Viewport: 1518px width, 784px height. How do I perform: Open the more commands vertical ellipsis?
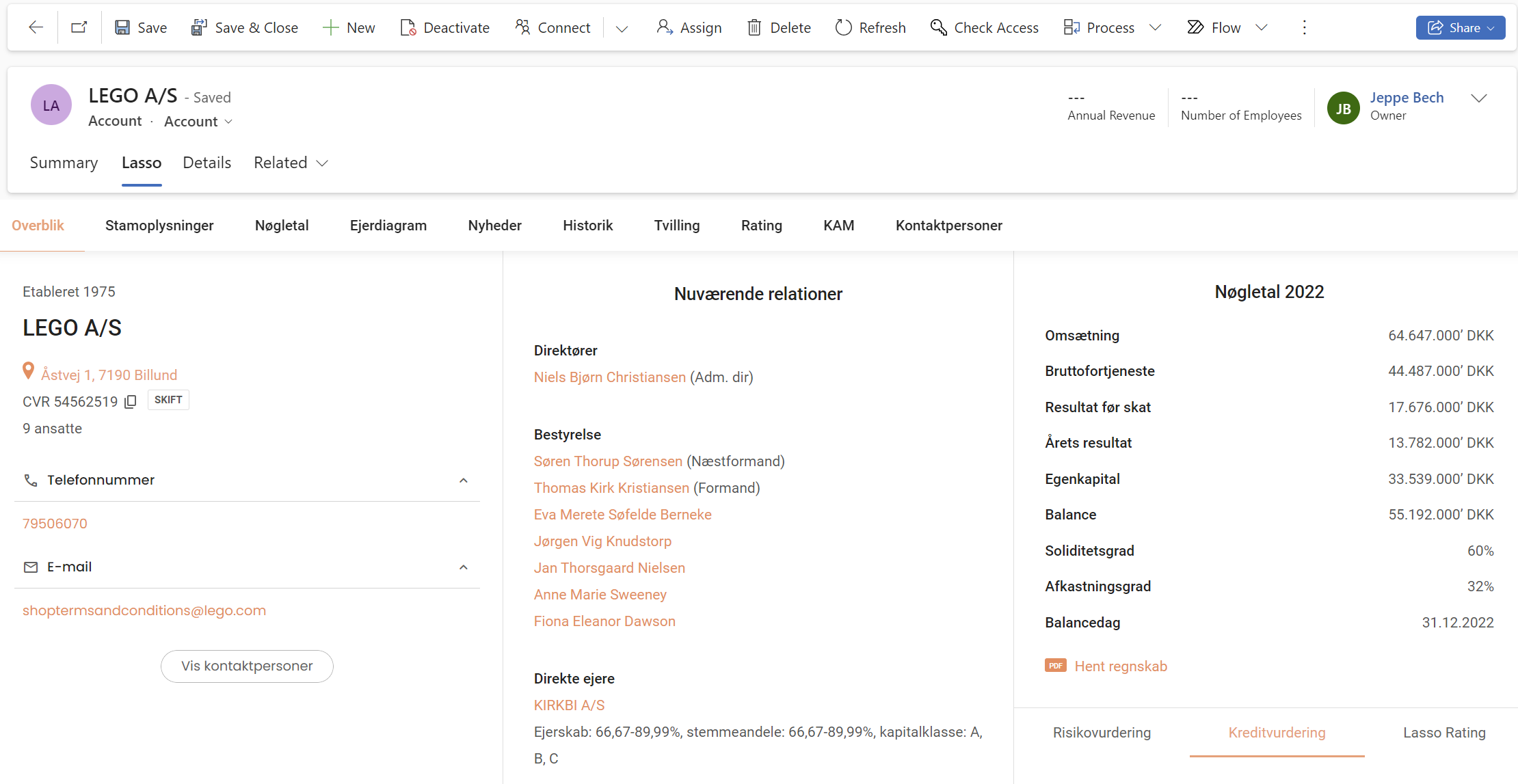1304,27
